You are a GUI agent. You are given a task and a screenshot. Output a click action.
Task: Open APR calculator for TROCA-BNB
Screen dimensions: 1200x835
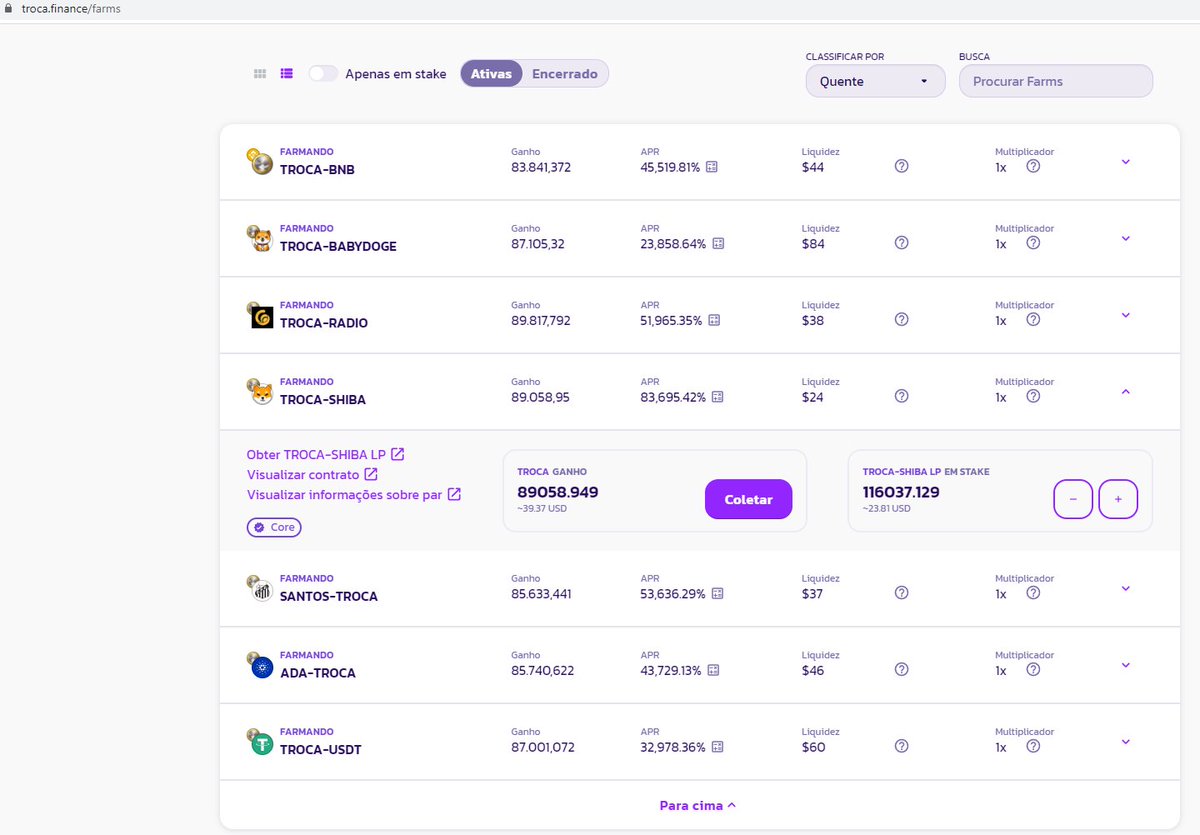pos(712,167)
